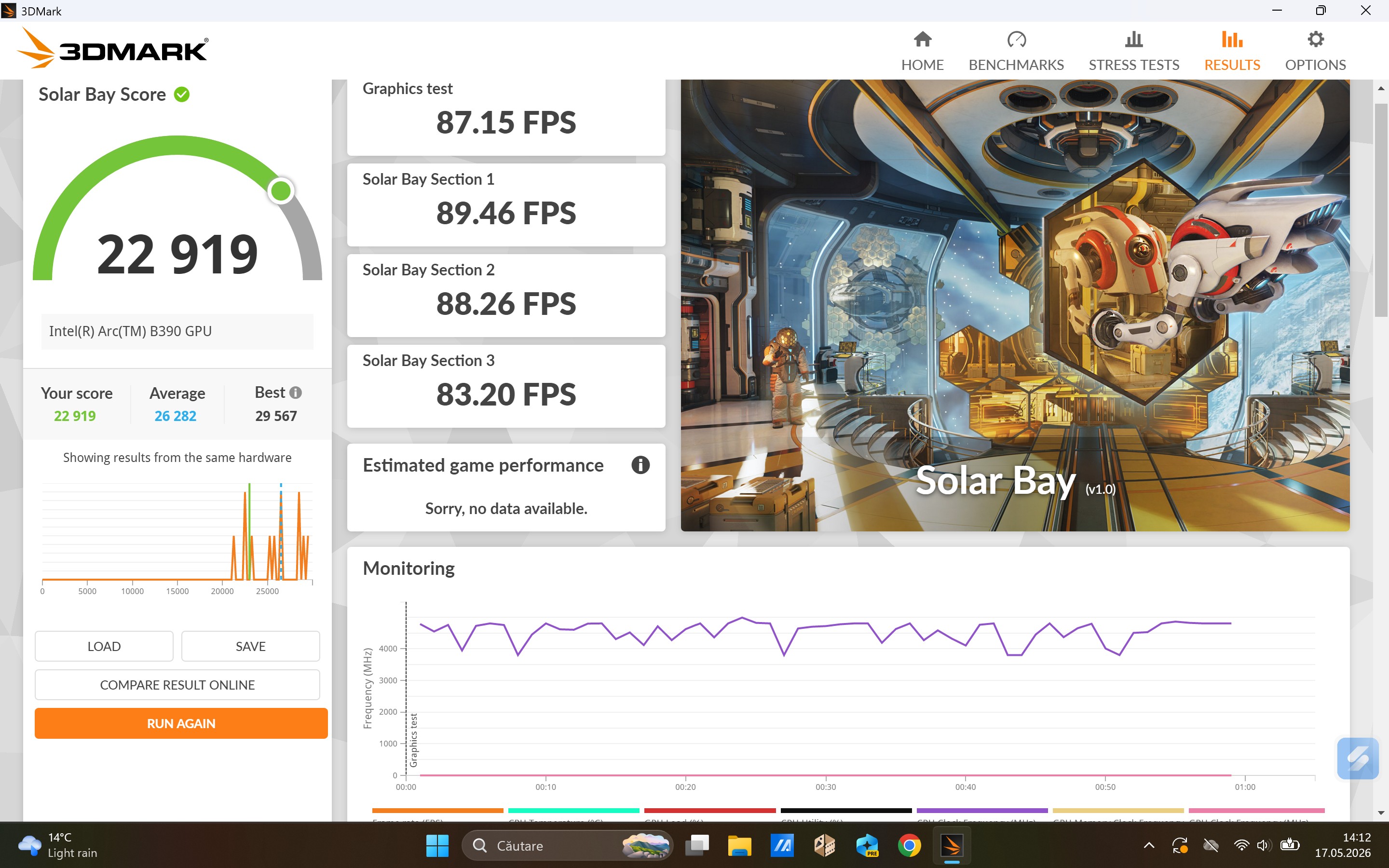The width and height of the screenshot is (1389, 868).
Task: Click the Intel(R) Arc(TM) B390 GPU field
Action: (x=177, y=331)
